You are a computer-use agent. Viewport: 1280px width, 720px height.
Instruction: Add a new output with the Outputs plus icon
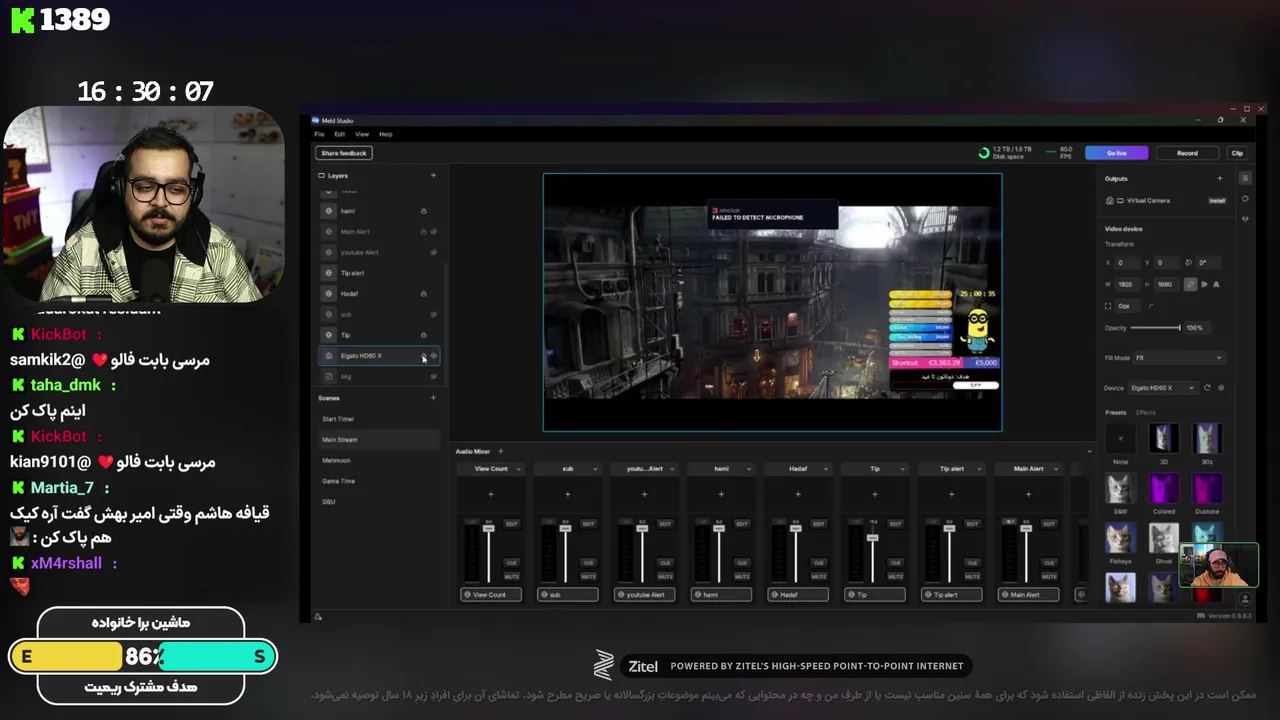(1219, 179)
